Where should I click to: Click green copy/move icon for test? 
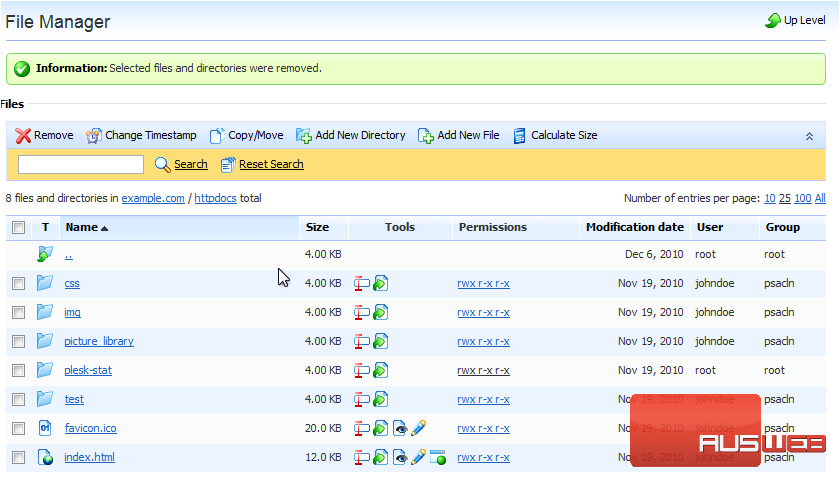click(380, 399)
